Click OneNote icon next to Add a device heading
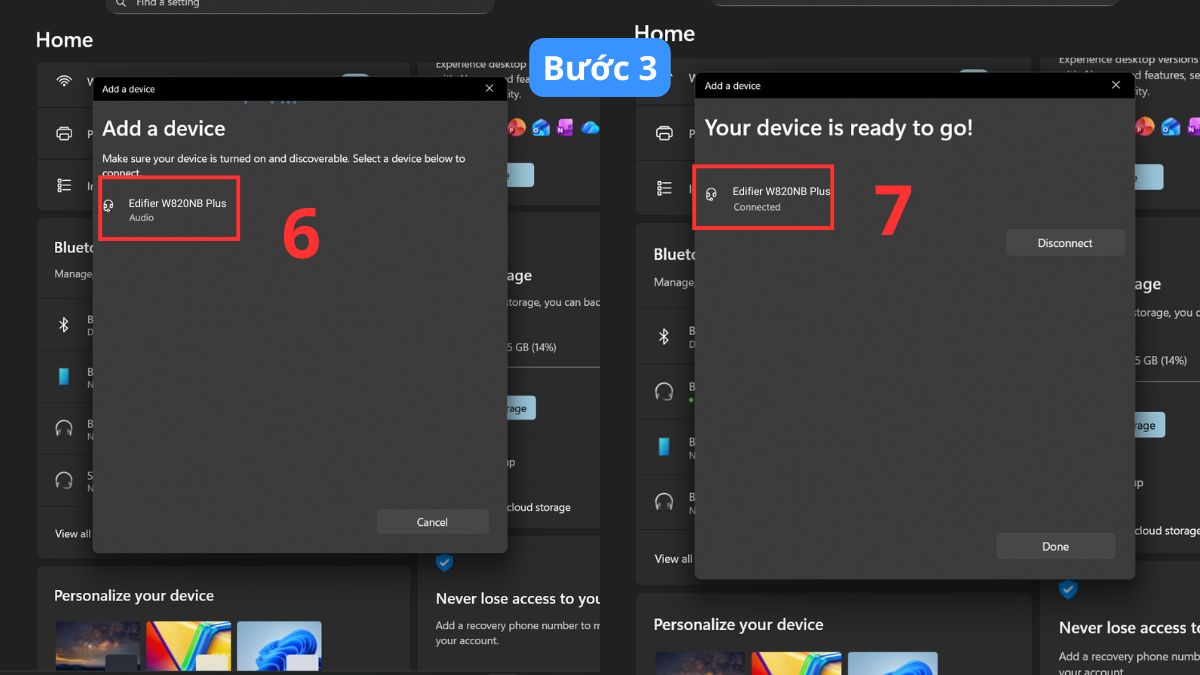This screenshot has height=675, width=1200. (x=565, y=127)
